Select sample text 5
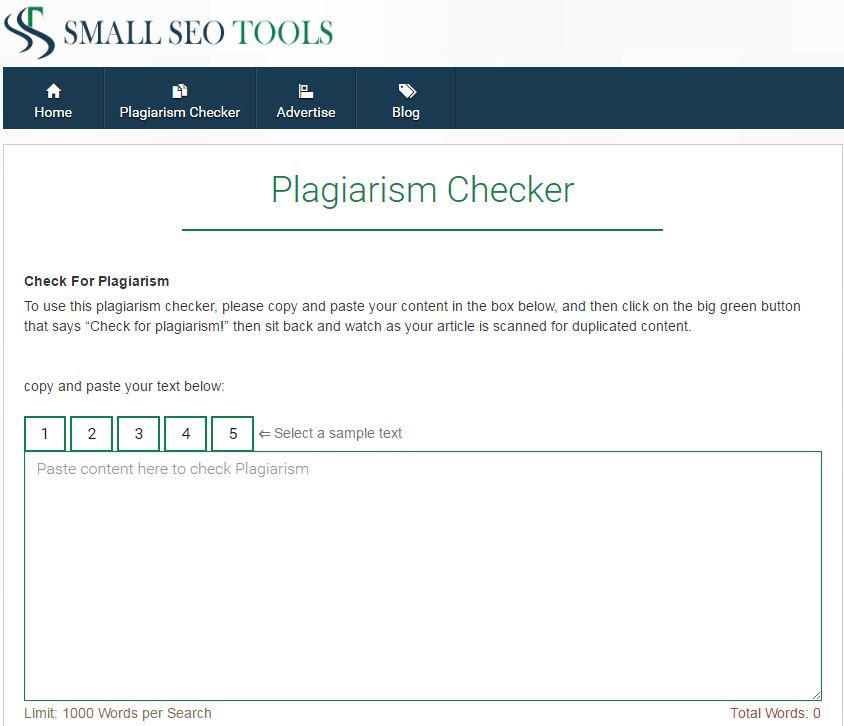844x726 pixels. 232,433
